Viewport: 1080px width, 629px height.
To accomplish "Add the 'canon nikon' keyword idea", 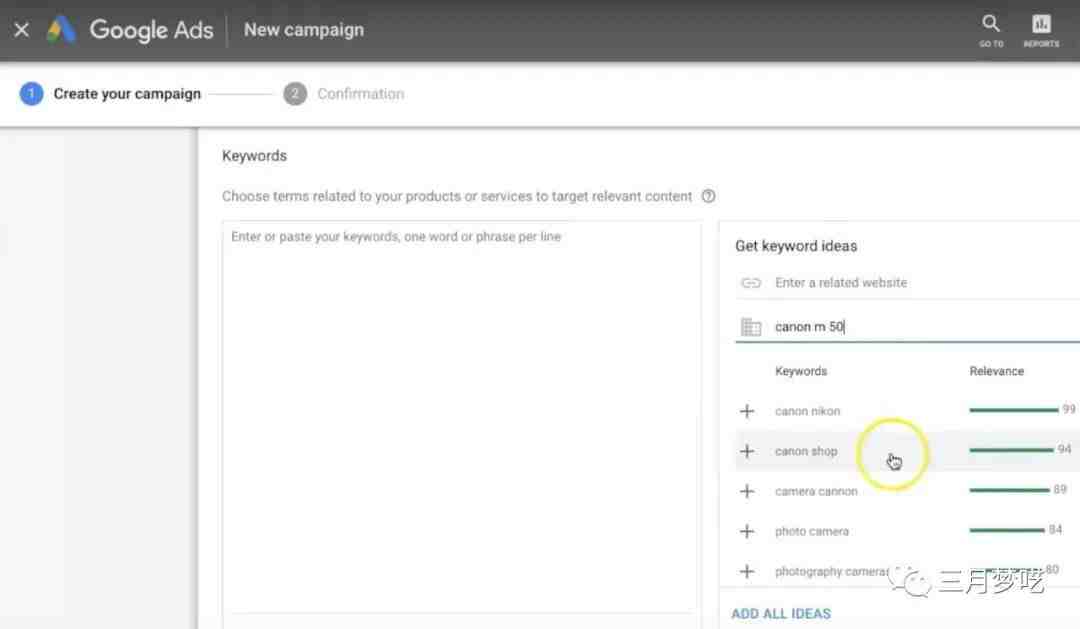I will click(x=747, y=411).
